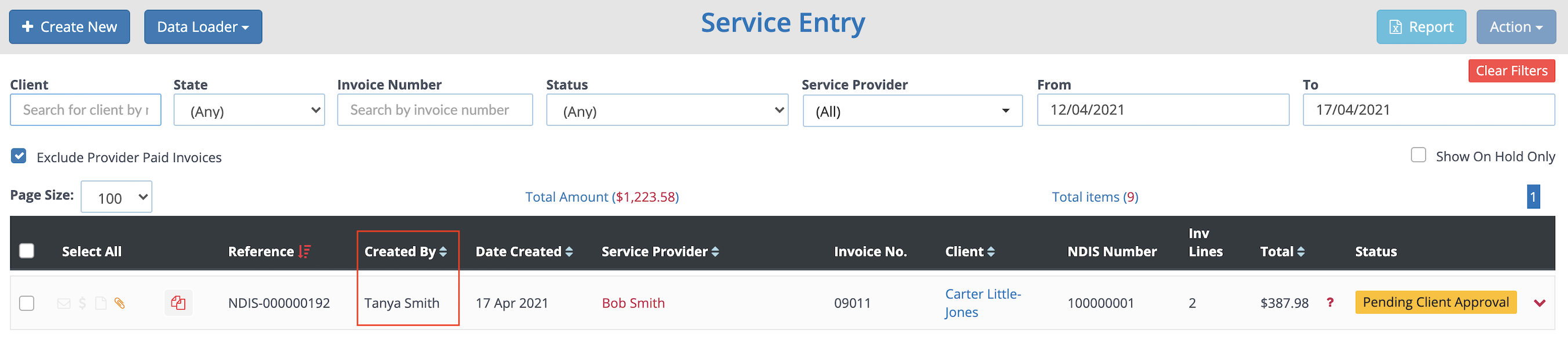Click the invoice number search field
Viewport: 1568px width, 340px height.
[434, 110]
